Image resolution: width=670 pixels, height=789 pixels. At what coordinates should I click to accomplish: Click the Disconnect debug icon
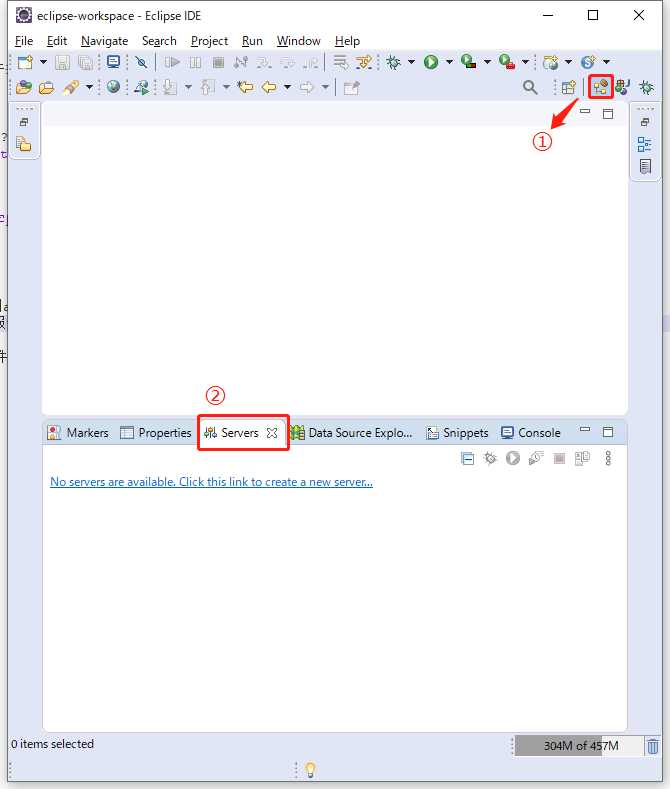coord(241,62)
